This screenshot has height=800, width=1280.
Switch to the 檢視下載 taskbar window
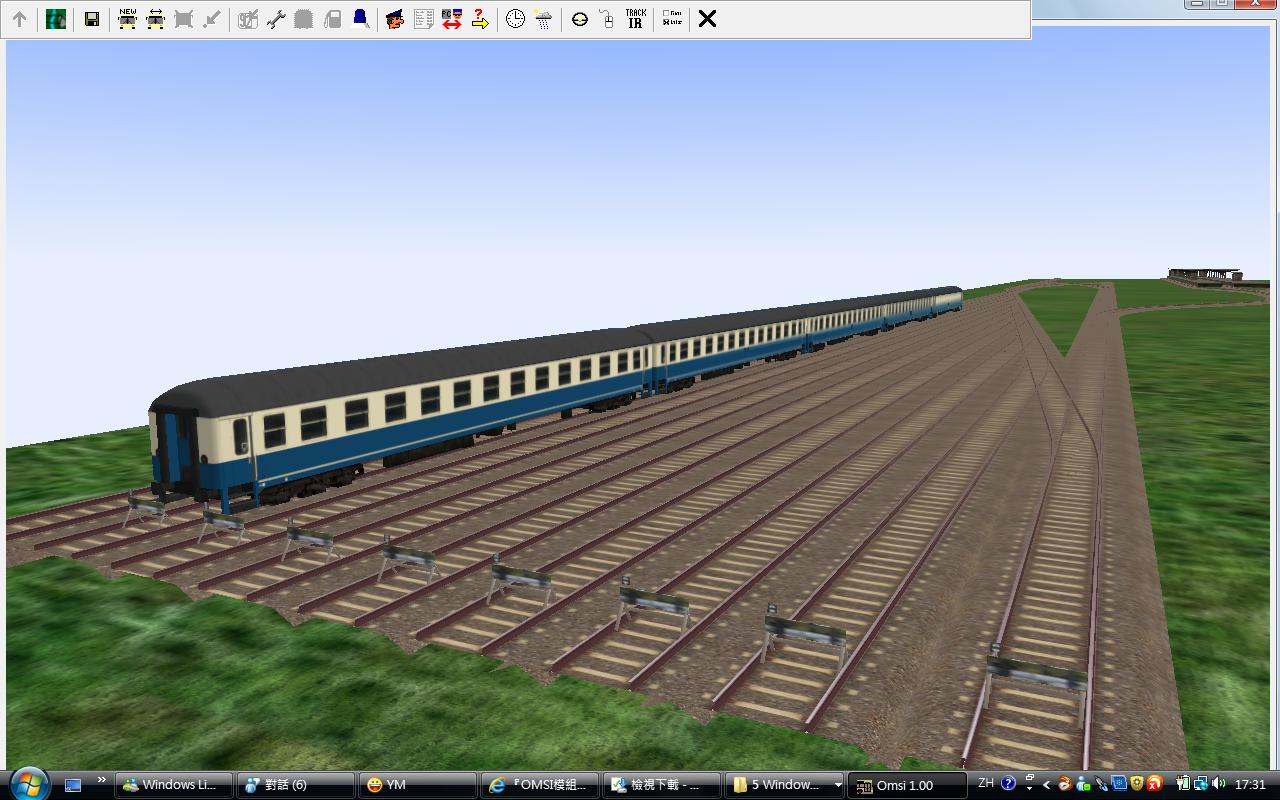[662, 785]
